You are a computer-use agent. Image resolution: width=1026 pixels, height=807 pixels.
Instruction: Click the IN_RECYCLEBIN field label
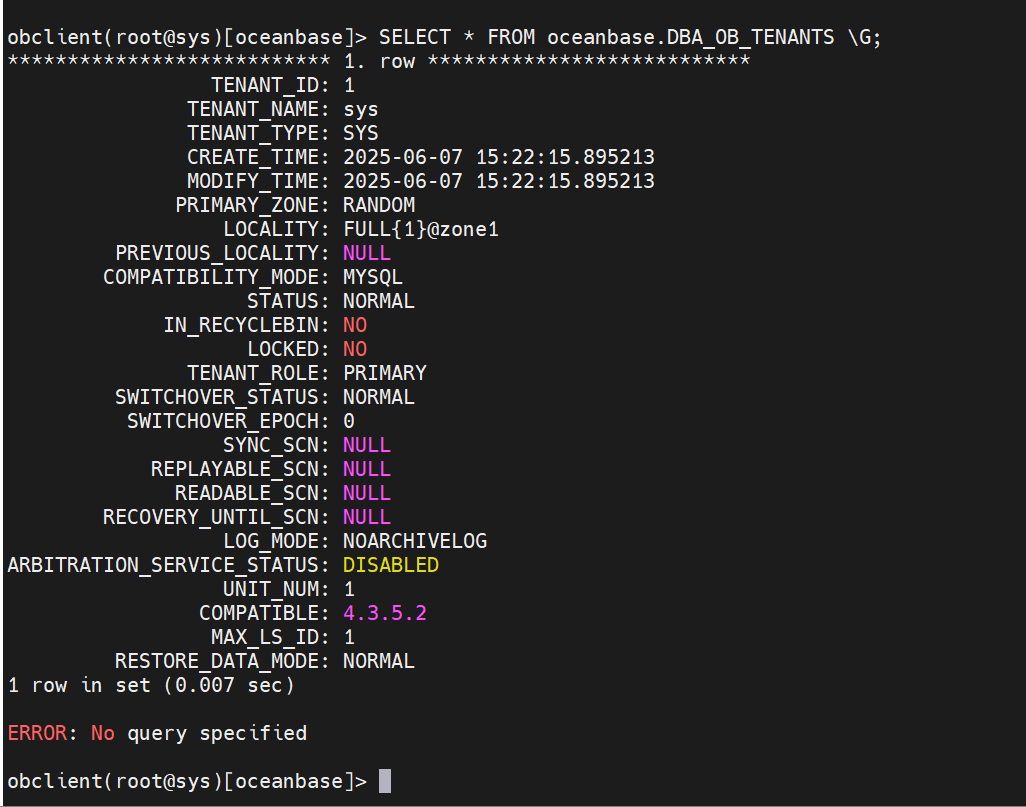pyautogui.click(x=246, y=325)
